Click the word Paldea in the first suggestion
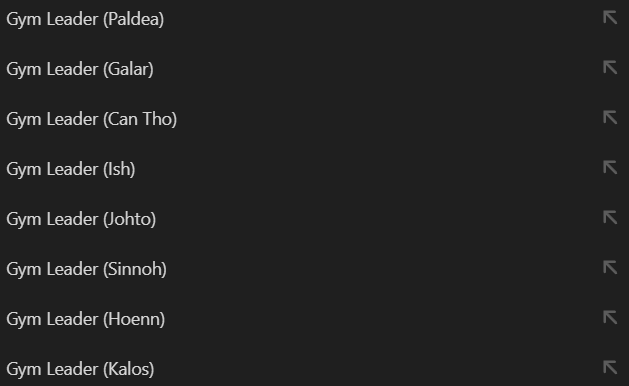Image resolution: width=629 pixels, height=386 pixels. pyautogui.click(x=134, y=19)
